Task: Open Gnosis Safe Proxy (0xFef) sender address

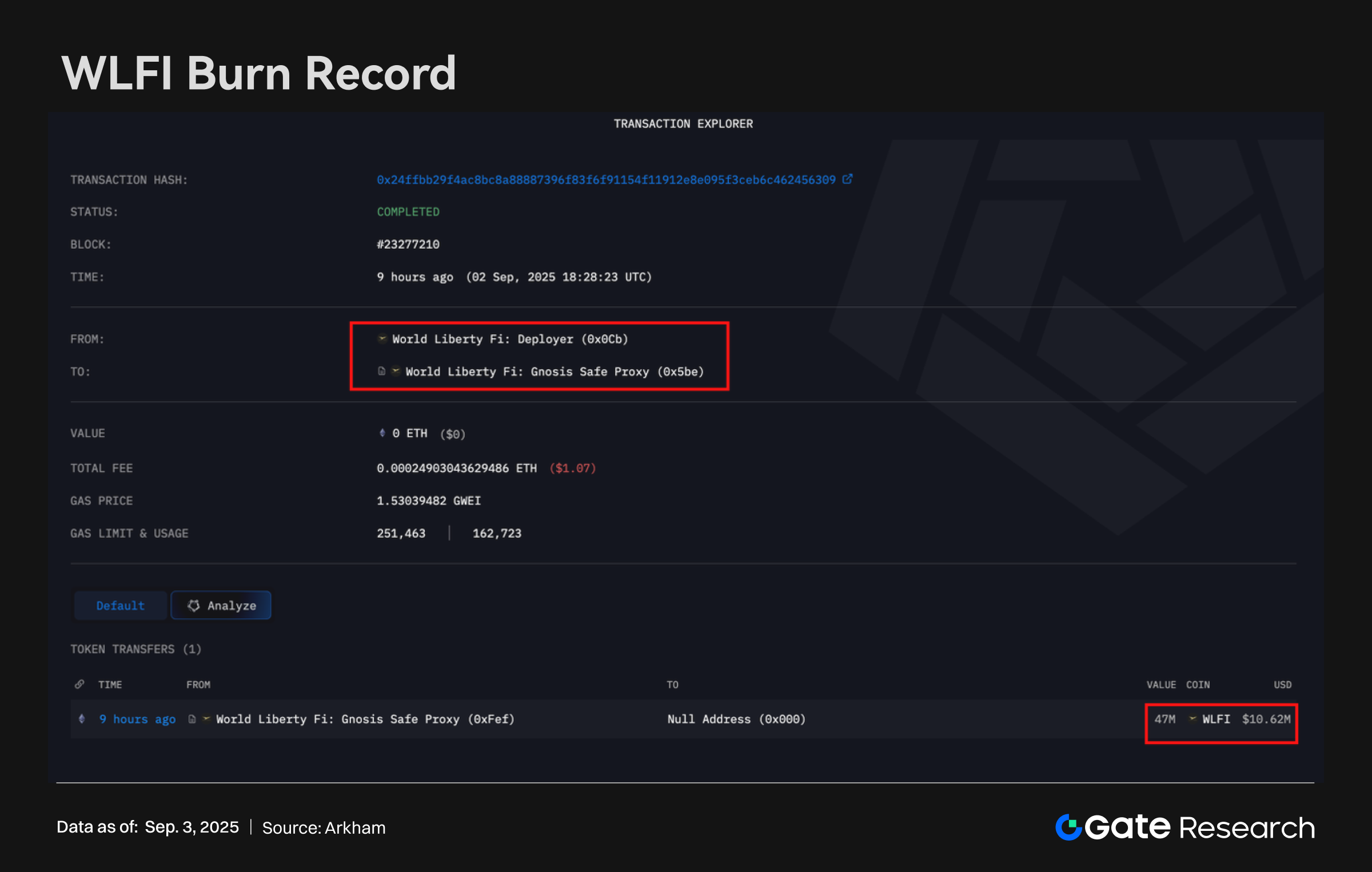Action: coord(365,719)
